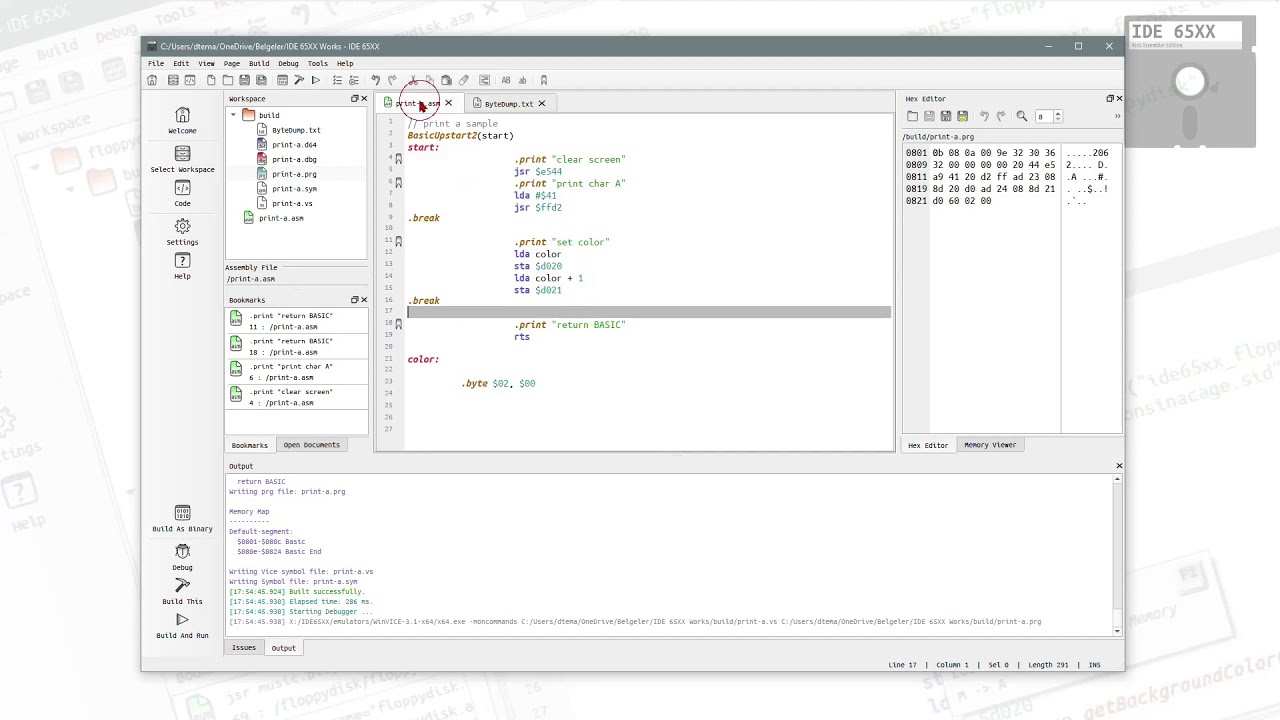The image size is (1280, 720).
Task: Open Help from the left sidebar
Action: (182, 266)
